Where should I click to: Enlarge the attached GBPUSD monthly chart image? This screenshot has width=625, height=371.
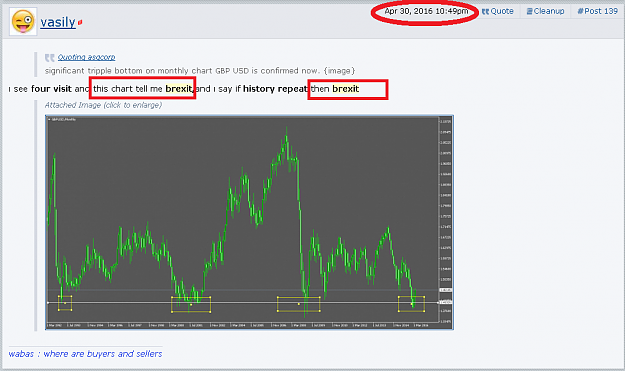(x=250, y=222)
